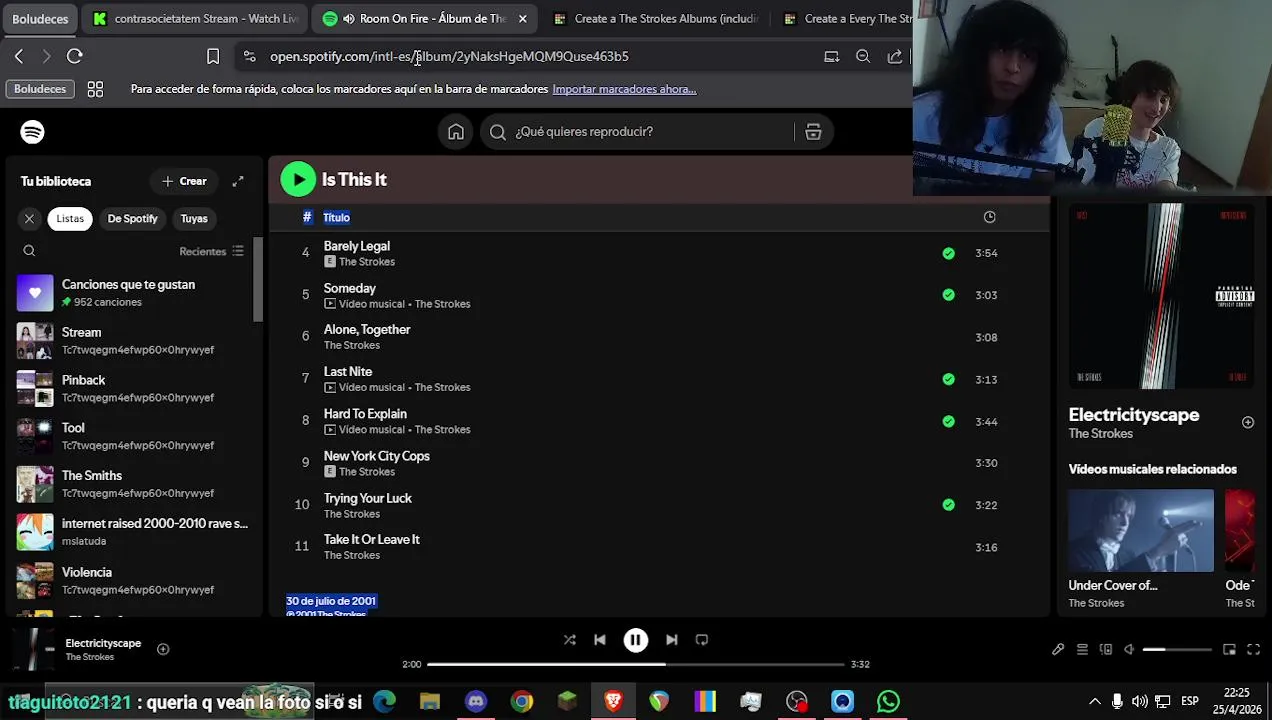Viewport: 1272px width, 720px height.
Task: Select the De Spotify filter chip
Action: [133, 218]
